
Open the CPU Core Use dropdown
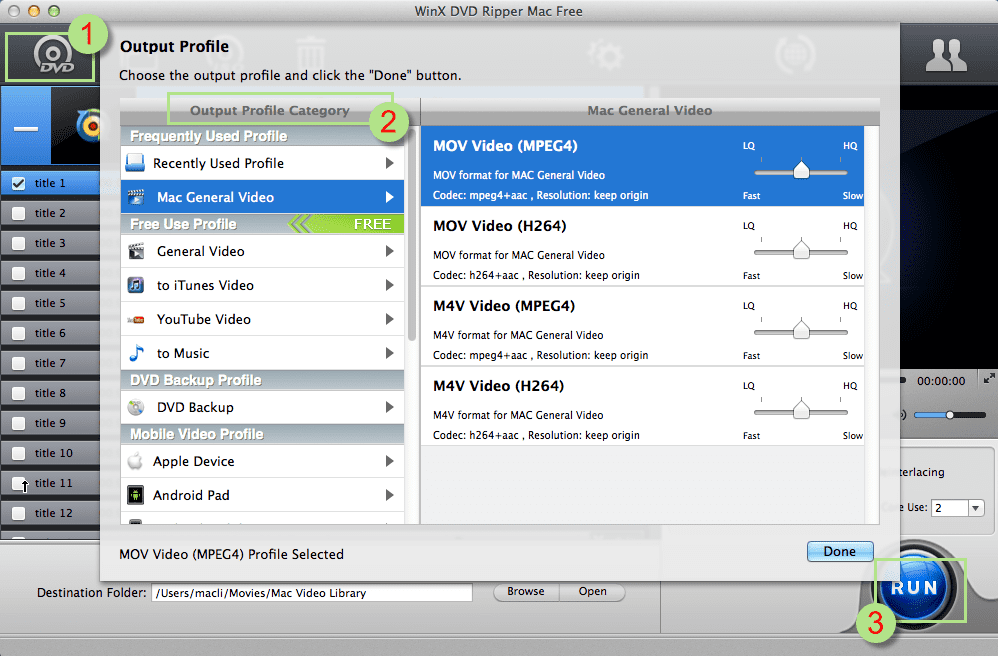pyautogui.click(x=976, y=508)
